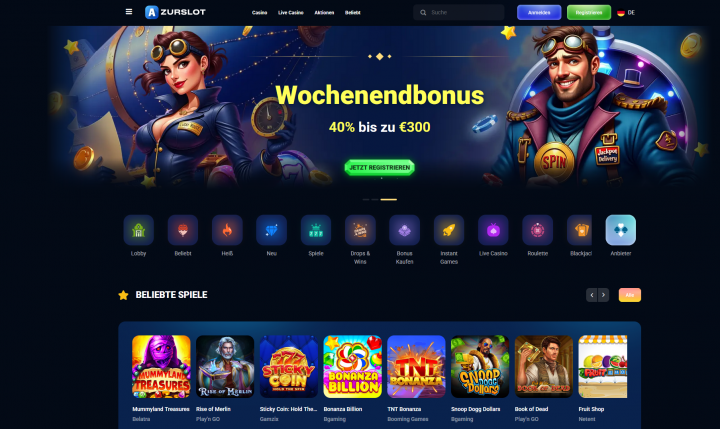Click the Jetzt Registrieren banner button
Viewport: 720px width, 429px height.
(380, 168)
